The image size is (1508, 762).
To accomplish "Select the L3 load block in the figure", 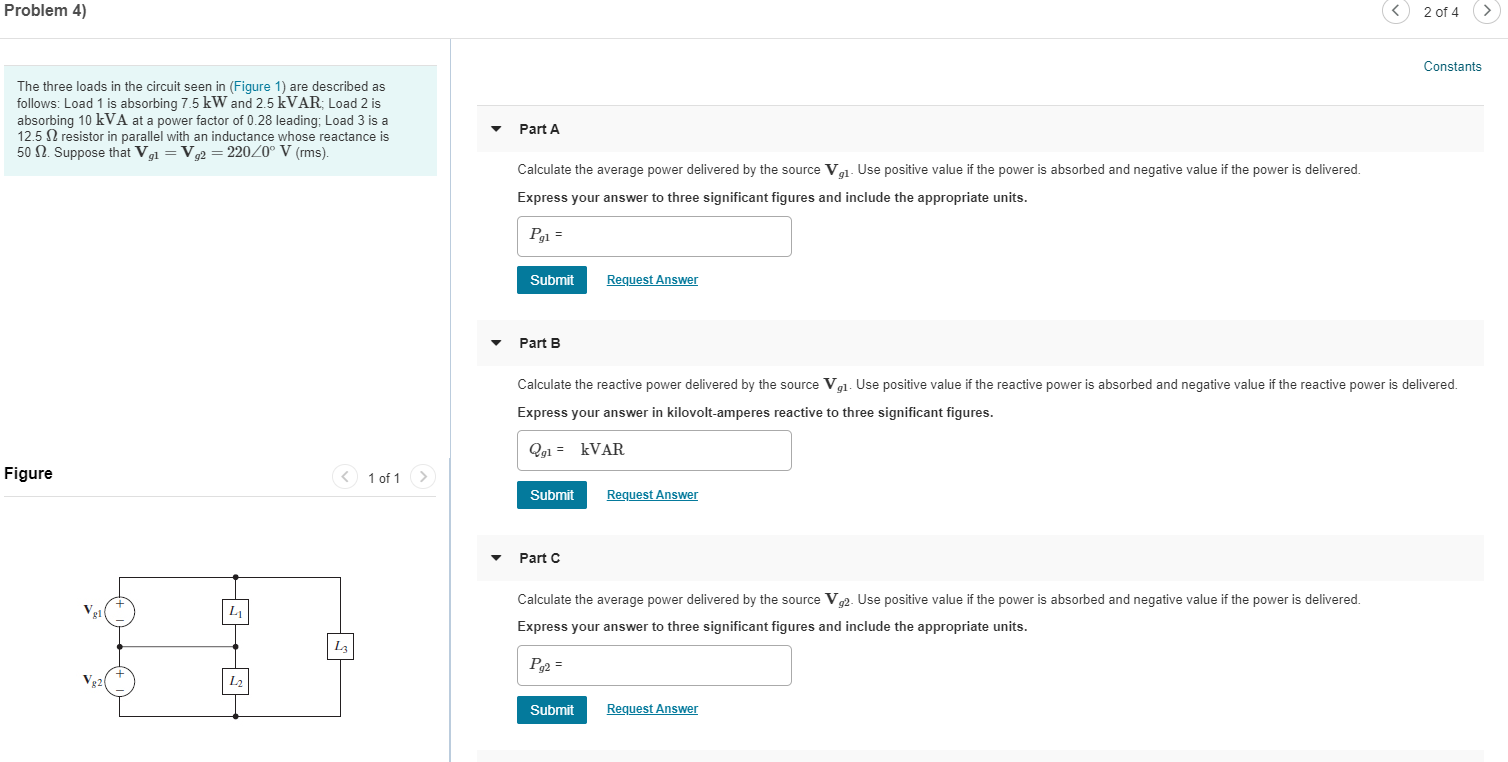I will pos(340,646).
